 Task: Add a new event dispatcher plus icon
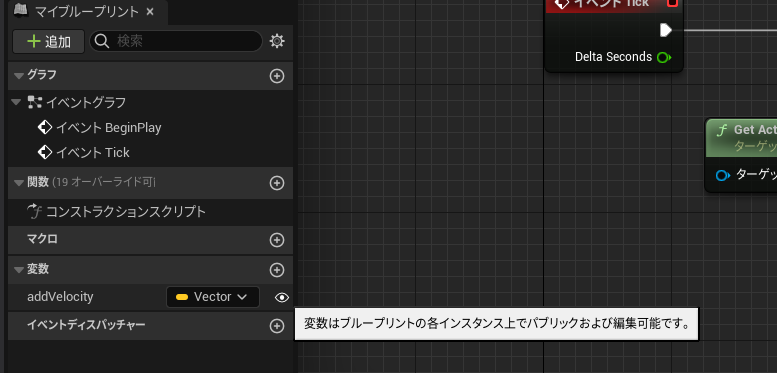click(277, 325)
